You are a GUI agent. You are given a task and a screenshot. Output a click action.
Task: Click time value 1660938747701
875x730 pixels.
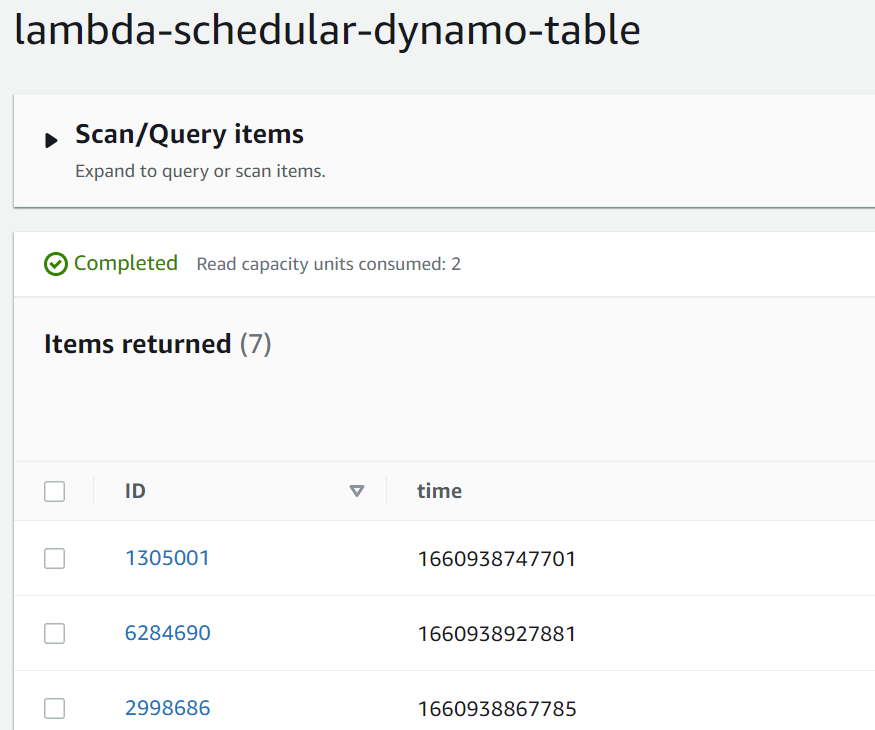(x=497, y=559)
